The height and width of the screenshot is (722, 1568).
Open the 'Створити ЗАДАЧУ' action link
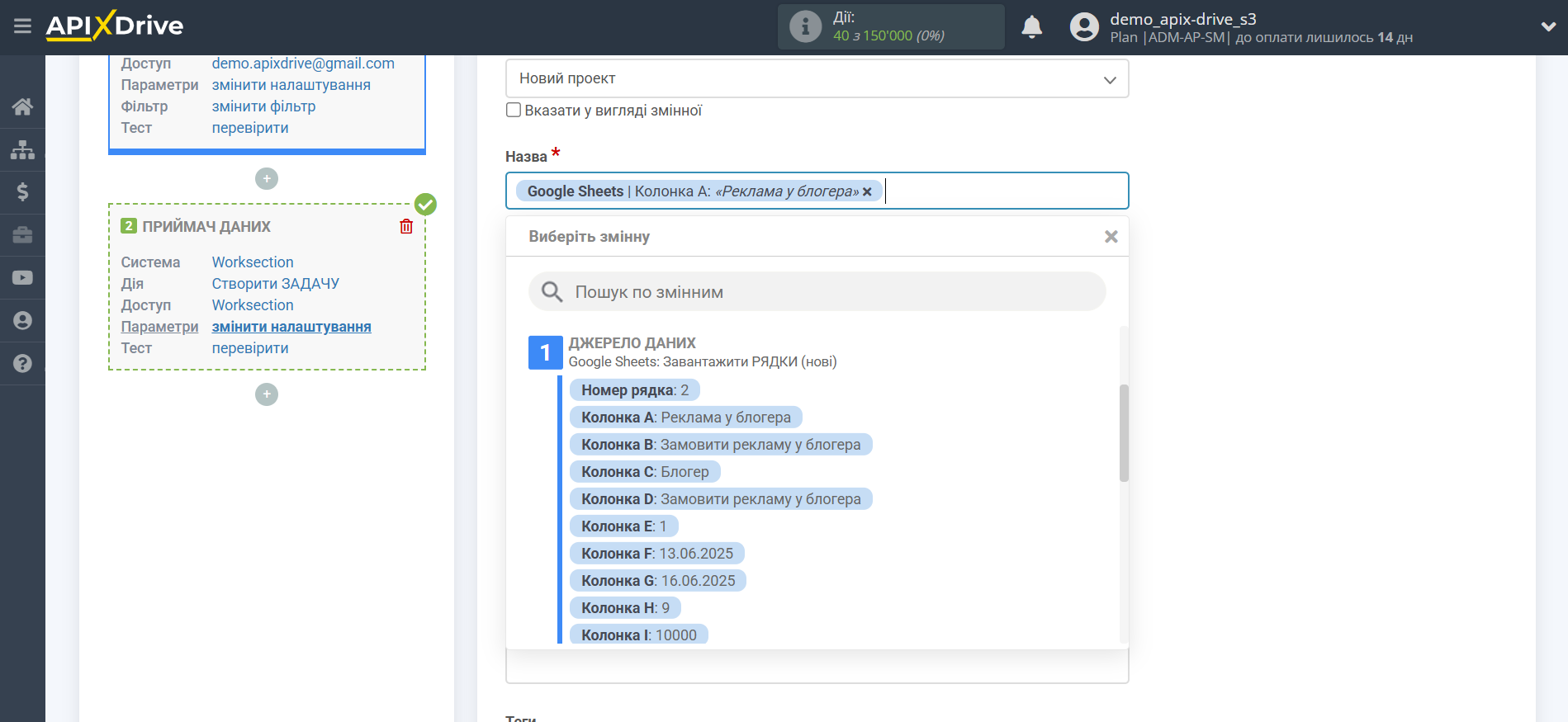click(276, 284)
